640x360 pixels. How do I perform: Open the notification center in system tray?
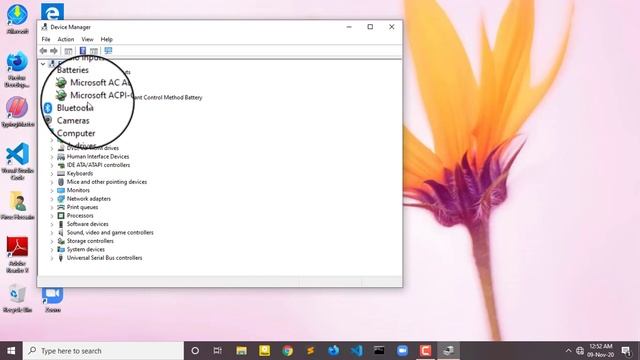(x=627, y=351)
